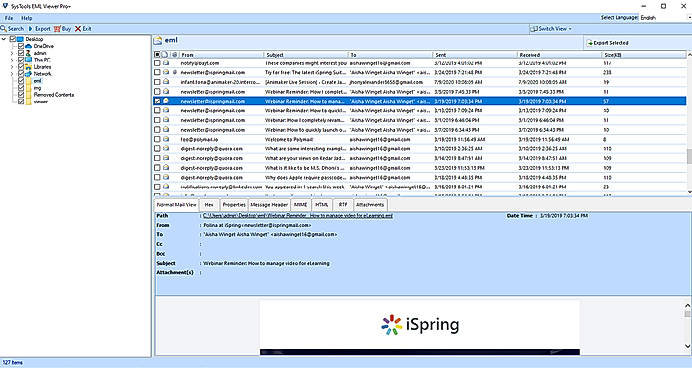Expand the Network tree node
Image resolution: width=692 pixels, height=368 pixels.
point(12,74)
